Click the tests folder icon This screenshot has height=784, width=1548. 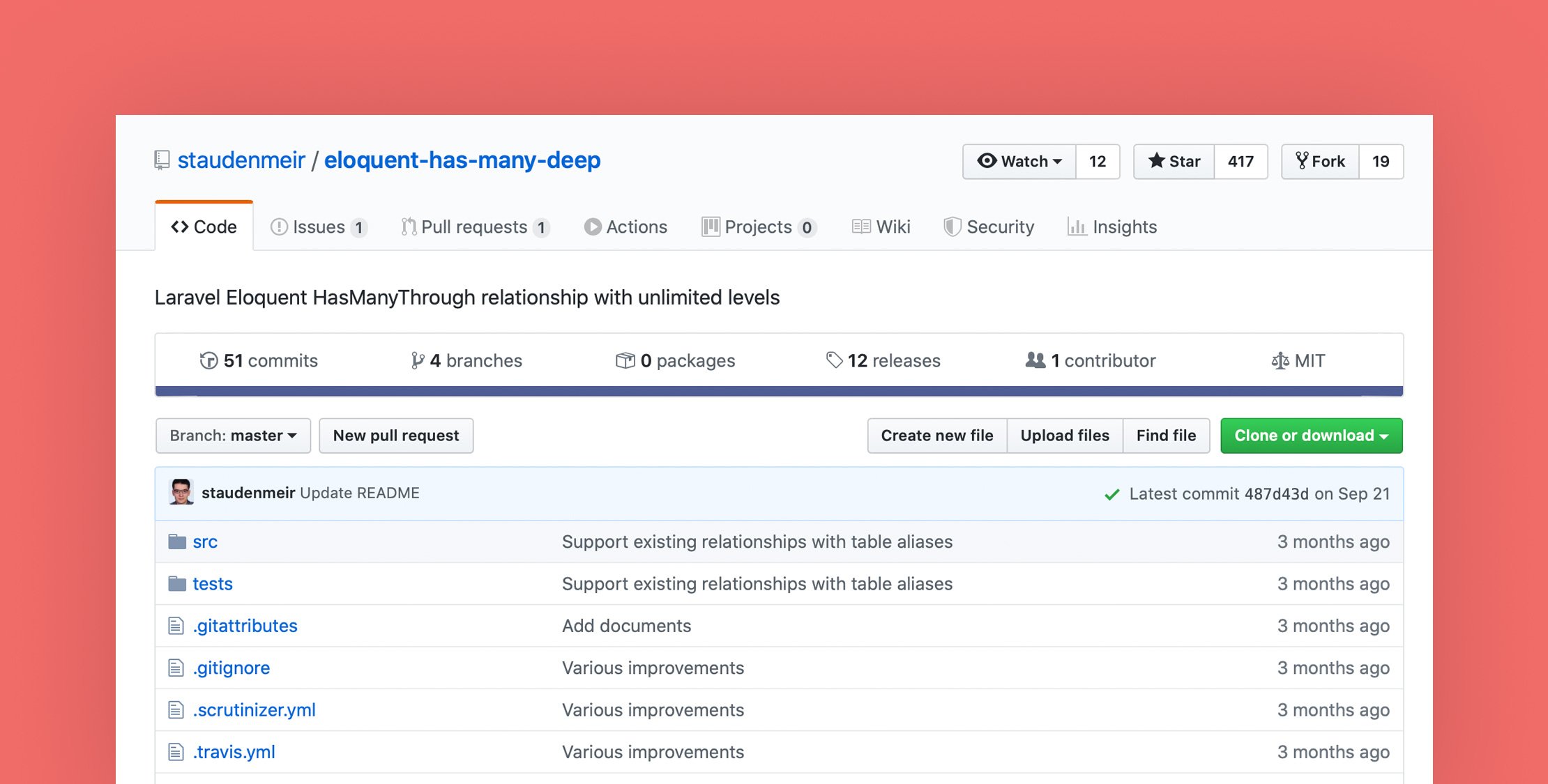coord(177,583)
